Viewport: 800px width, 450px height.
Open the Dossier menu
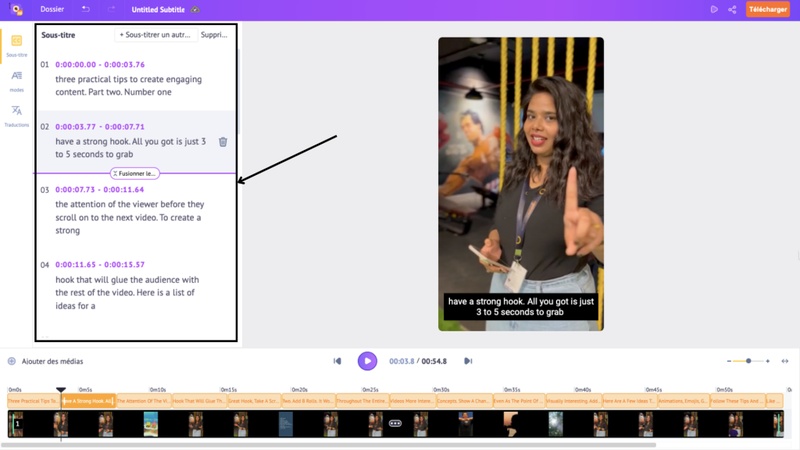tap(52, 9)
